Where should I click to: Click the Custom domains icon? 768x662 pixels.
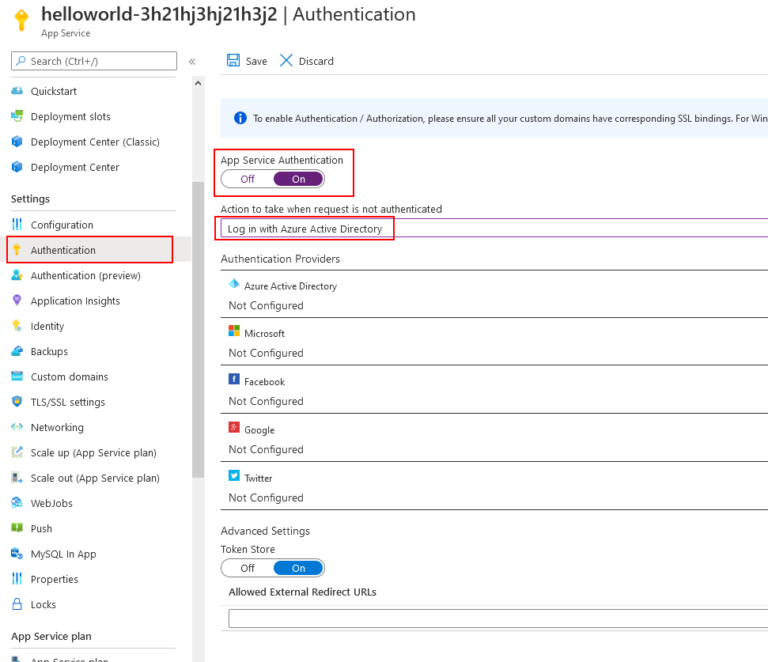click(x=17, y=377)
